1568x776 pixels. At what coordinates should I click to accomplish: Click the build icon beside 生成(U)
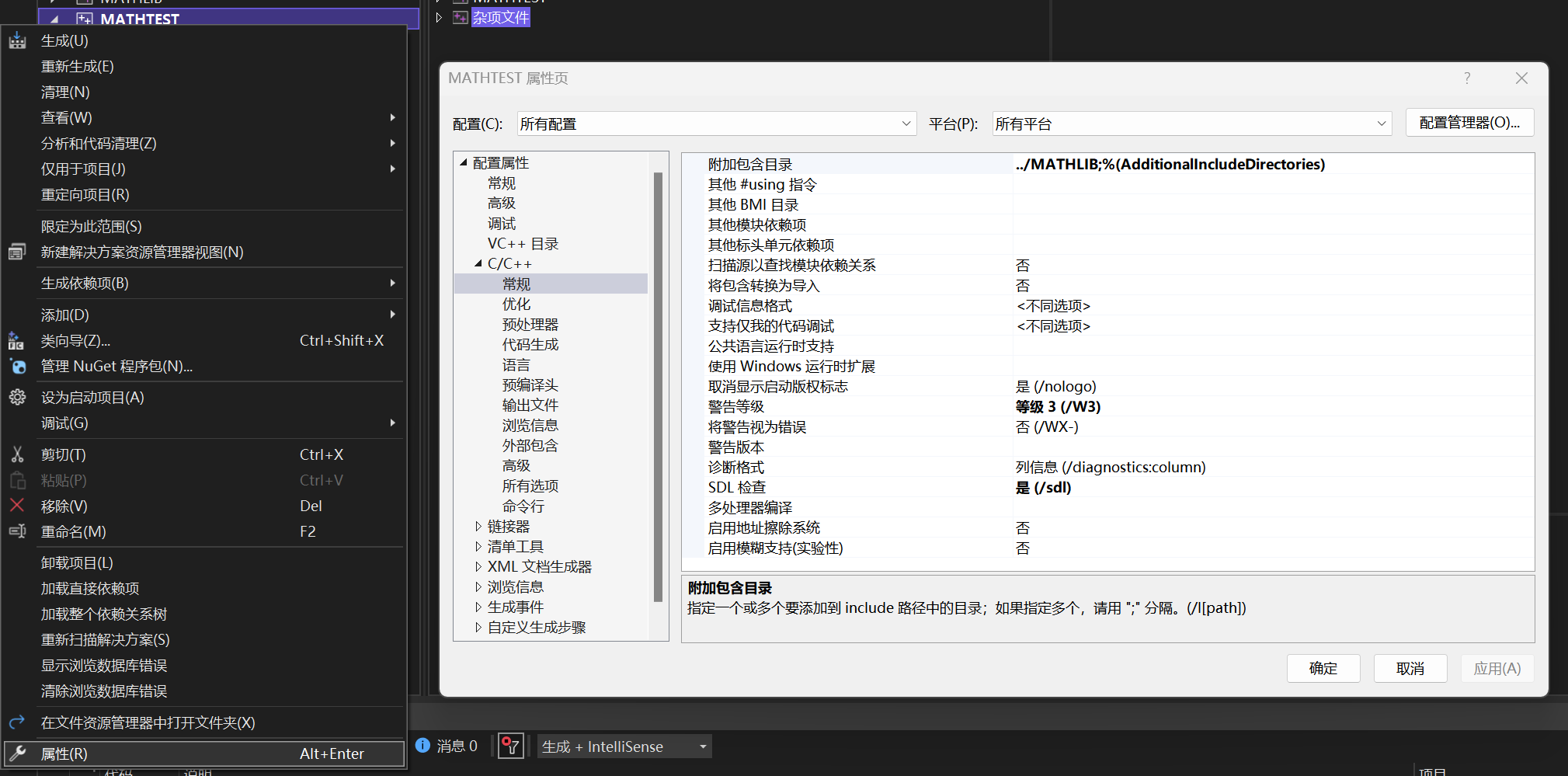(17, 41)
